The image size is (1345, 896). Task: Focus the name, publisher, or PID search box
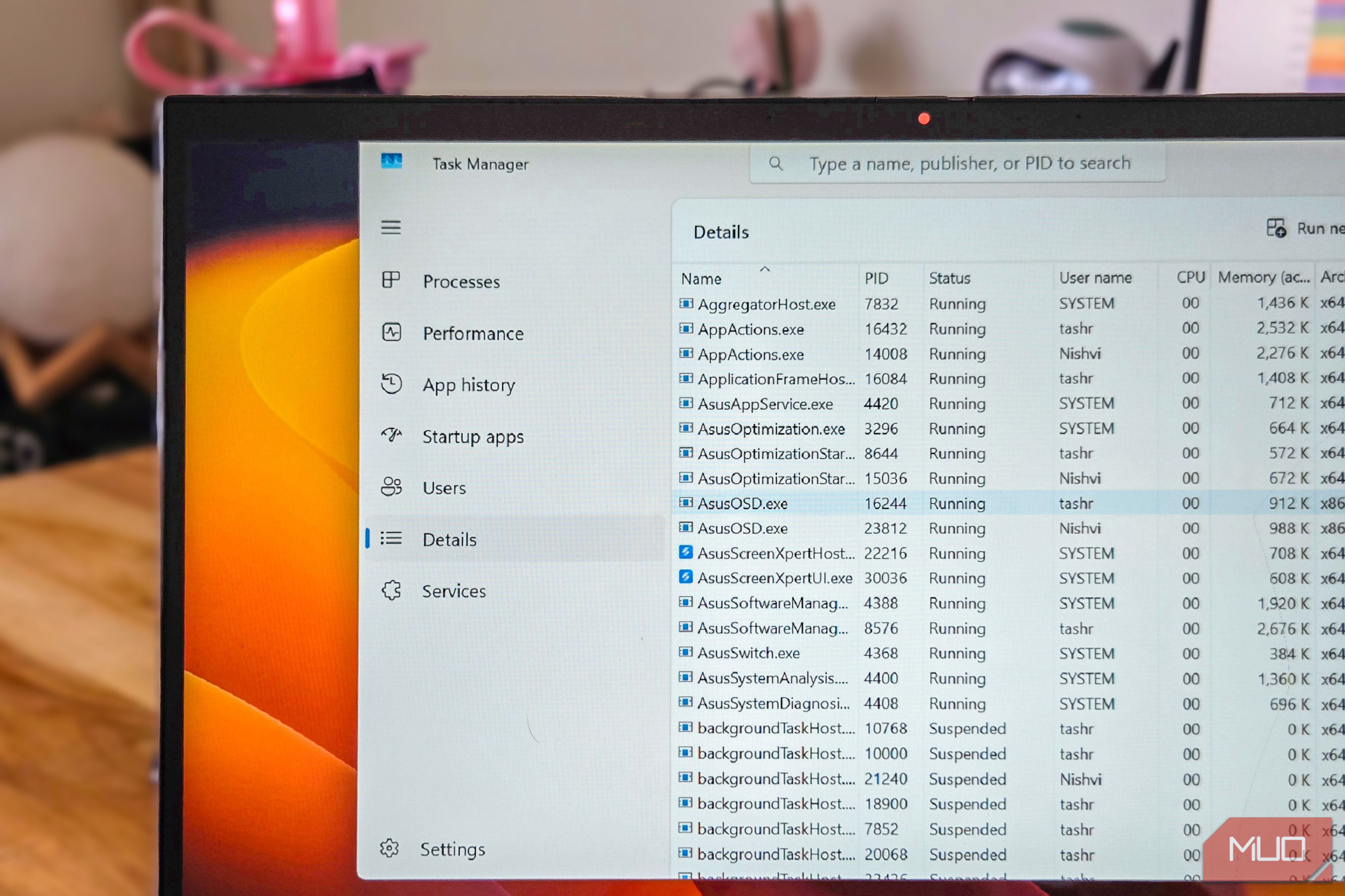pyautogui.click(x=957, y=163)
